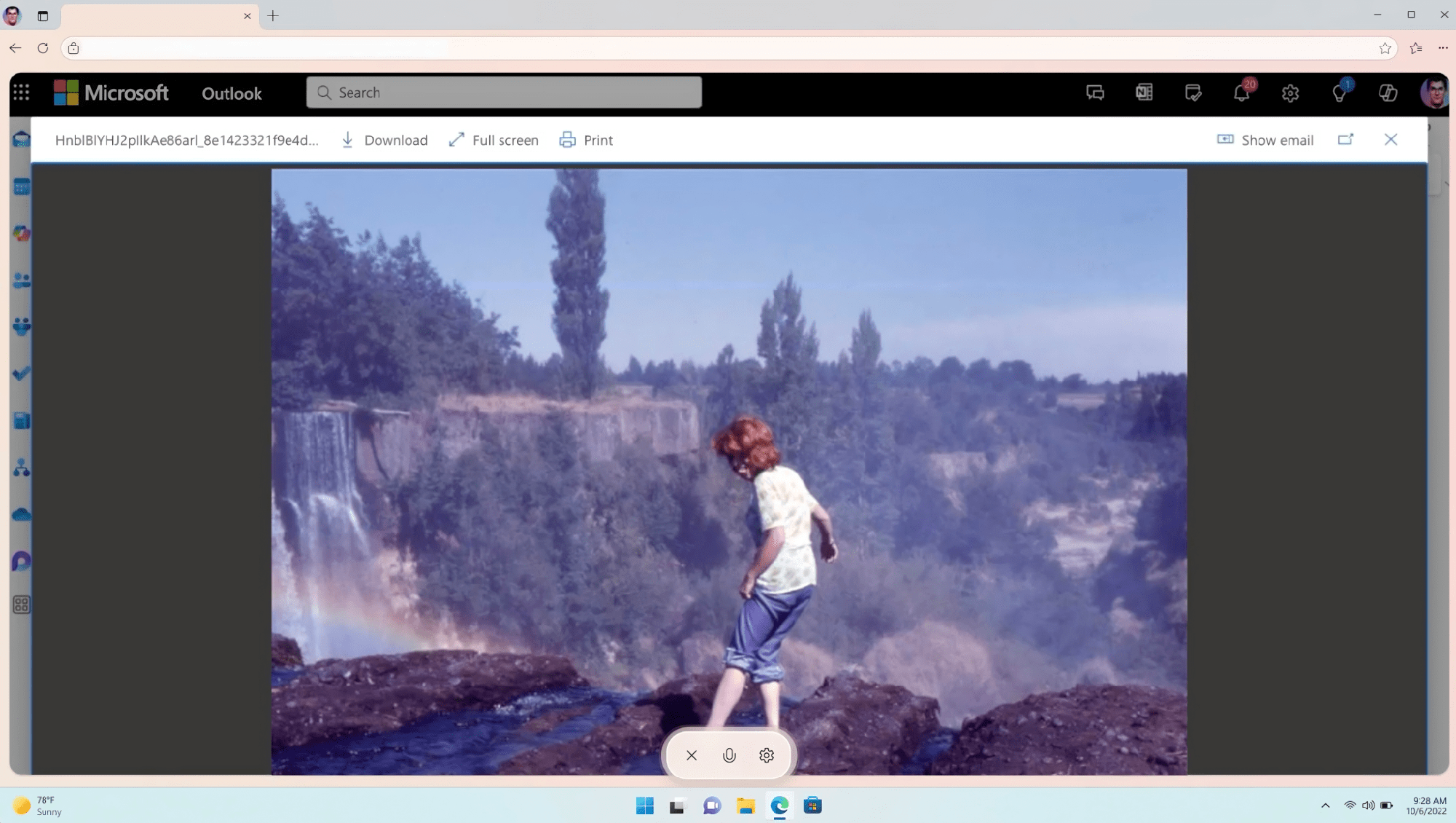Show email containing this attachment
Screen dimensions: 1456x823
1265,140
